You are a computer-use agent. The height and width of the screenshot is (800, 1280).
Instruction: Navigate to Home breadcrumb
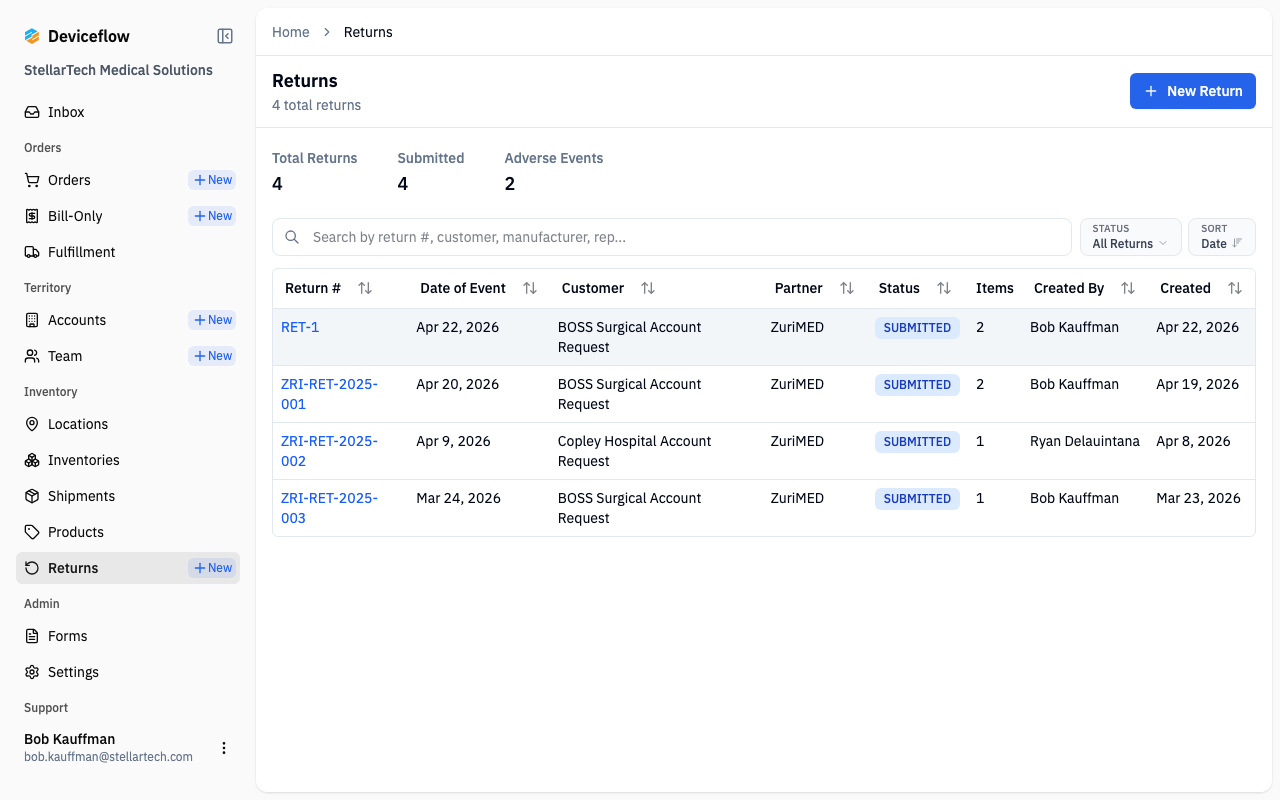pos(291,32)
